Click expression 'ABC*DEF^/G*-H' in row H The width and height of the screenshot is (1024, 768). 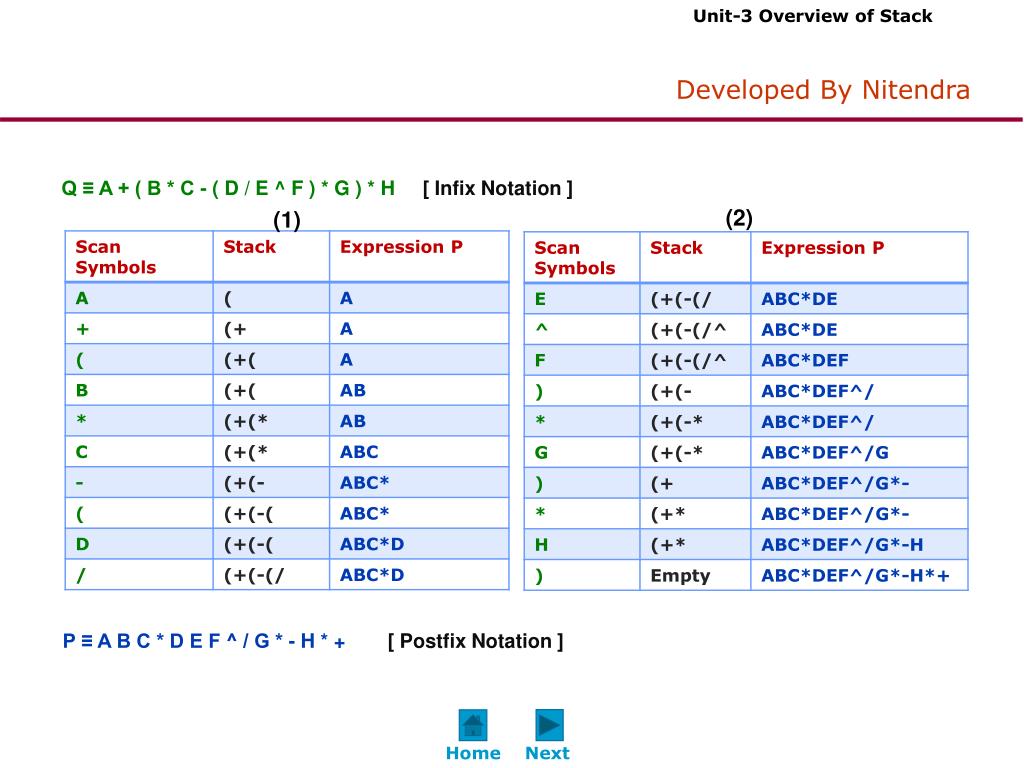tap(842, 545)
